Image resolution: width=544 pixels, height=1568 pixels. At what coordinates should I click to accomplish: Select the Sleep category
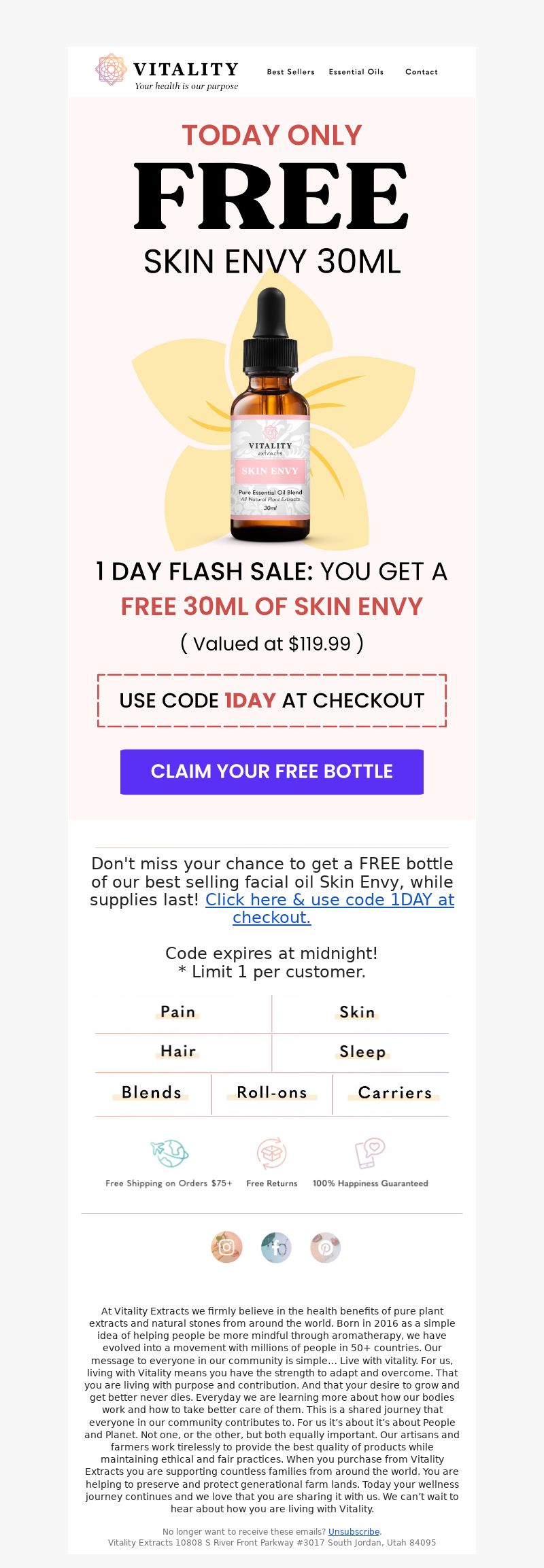click(362, 1051)
